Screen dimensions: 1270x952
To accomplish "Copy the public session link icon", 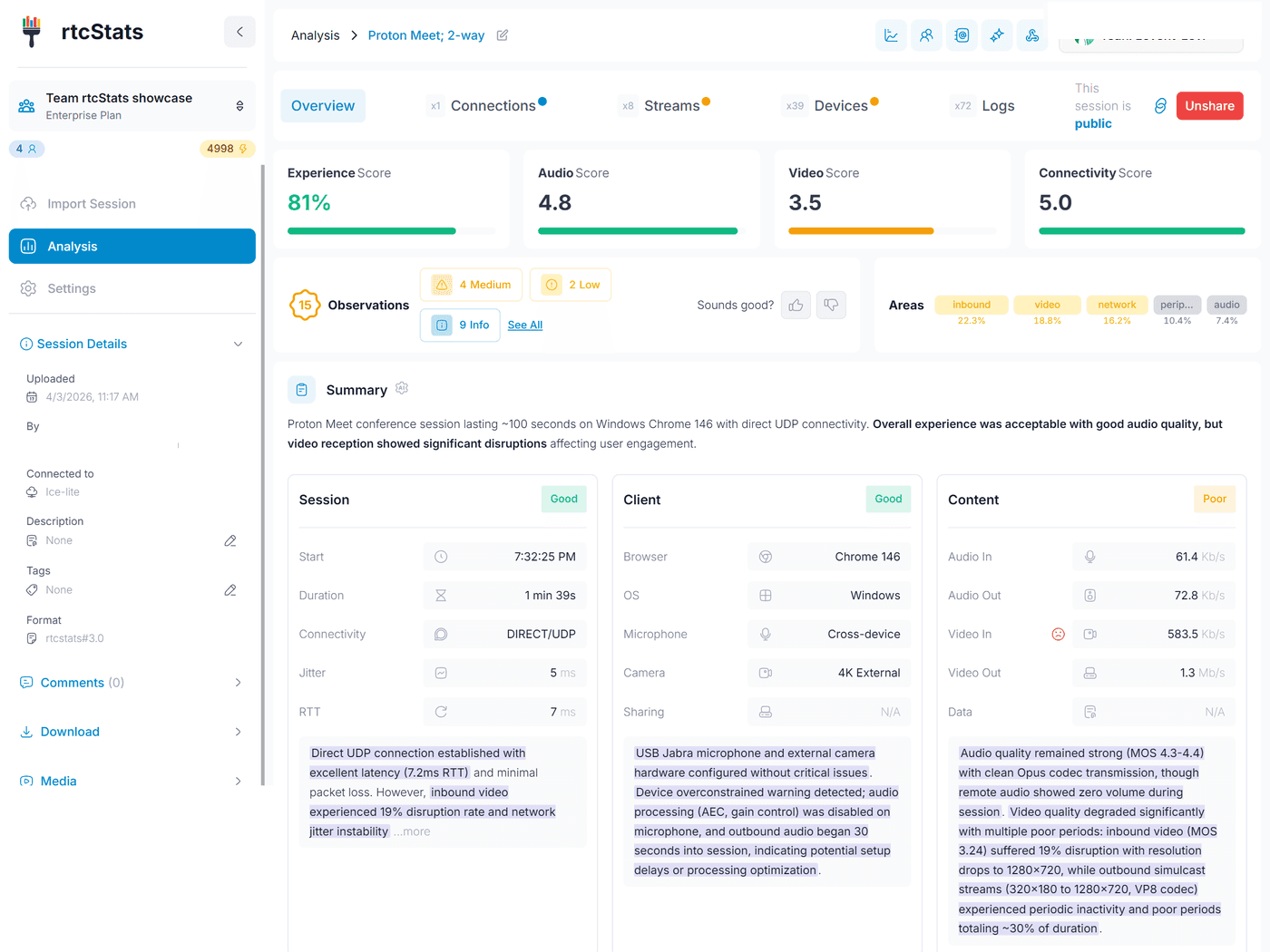I will coord(1160,106).
